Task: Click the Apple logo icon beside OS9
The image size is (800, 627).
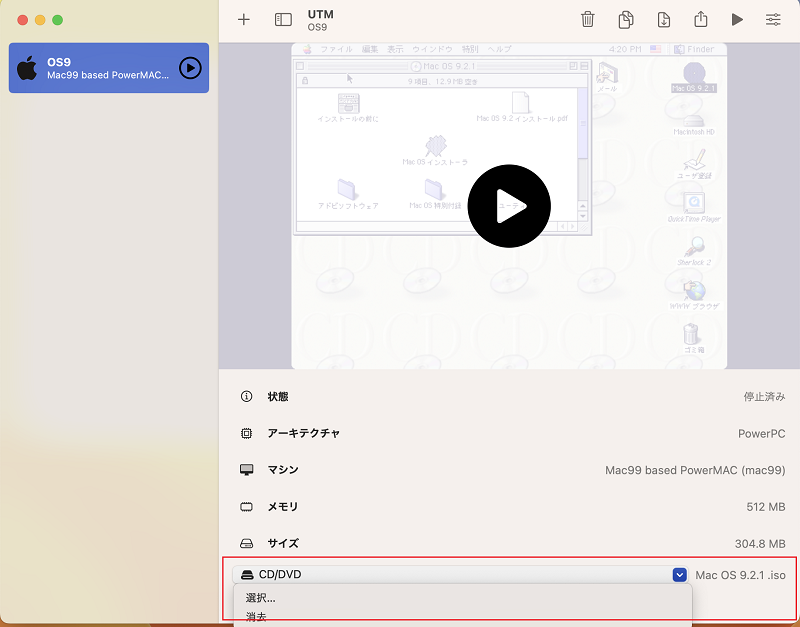Action: tap(27, 68)
